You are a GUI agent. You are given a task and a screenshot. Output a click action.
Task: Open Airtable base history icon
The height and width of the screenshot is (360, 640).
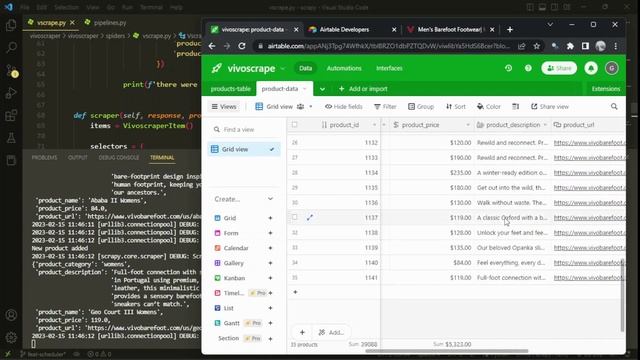[x=508, y=68]
